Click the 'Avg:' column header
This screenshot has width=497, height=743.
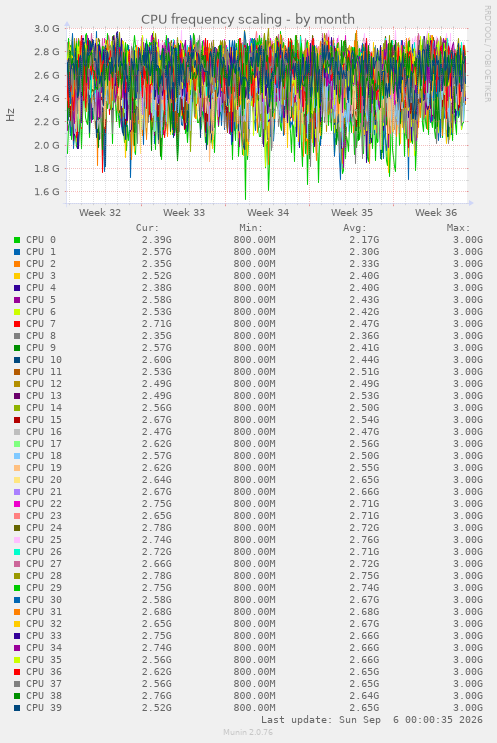(355, 228)
